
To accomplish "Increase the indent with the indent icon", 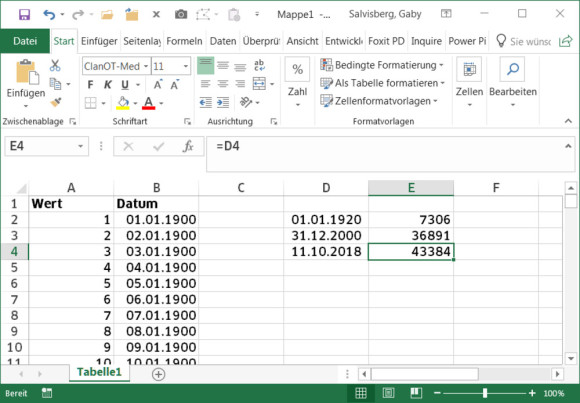I will coord(223,103).
